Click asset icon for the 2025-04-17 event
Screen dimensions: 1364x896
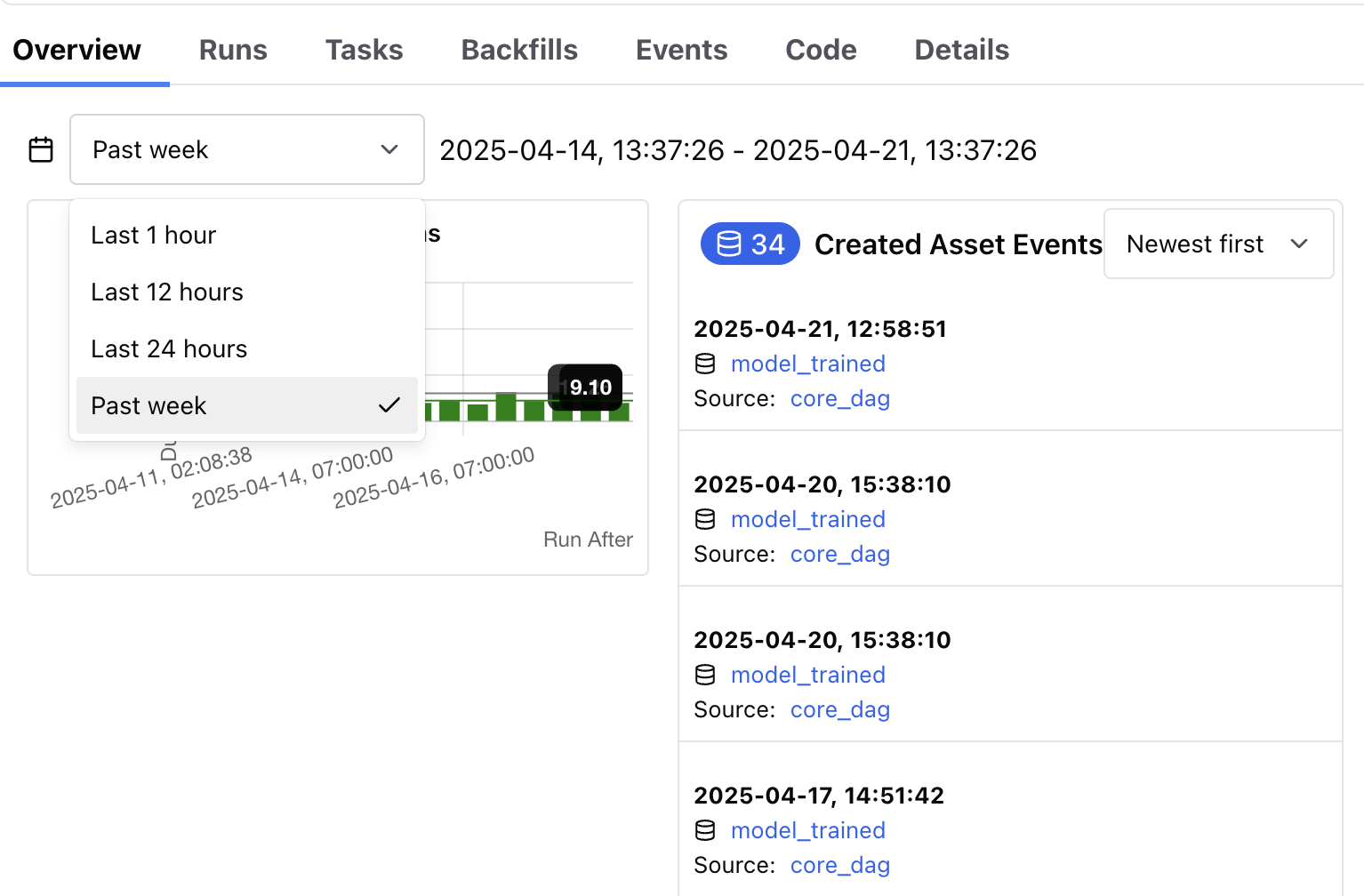pyautogui.click(x=705, y=830)
